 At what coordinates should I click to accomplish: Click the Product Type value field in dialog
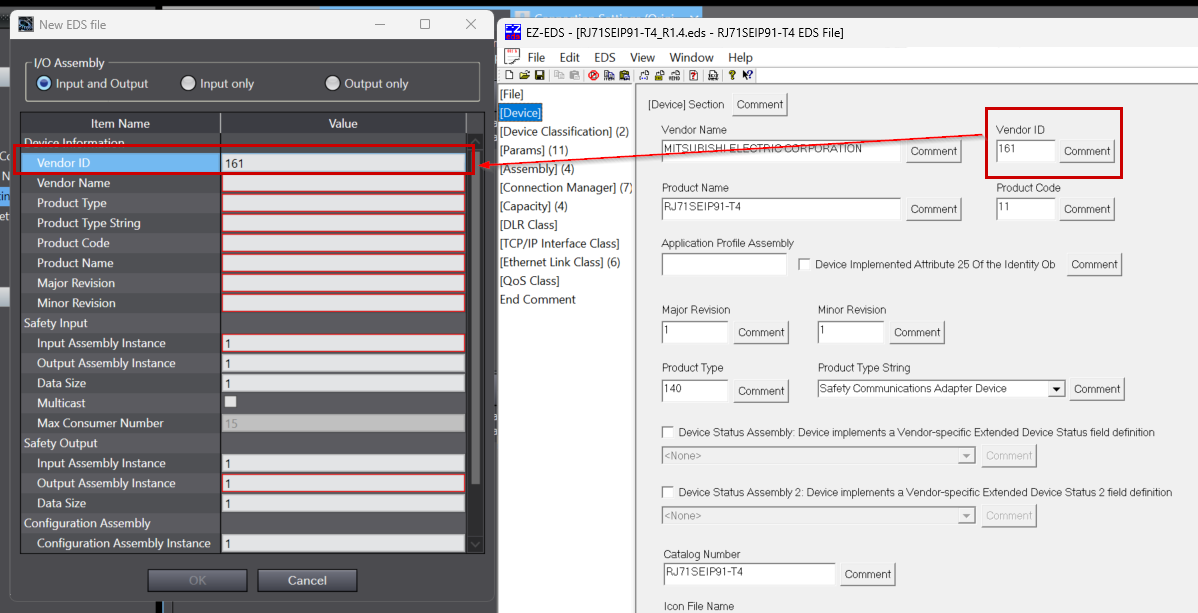coord(343,203)
